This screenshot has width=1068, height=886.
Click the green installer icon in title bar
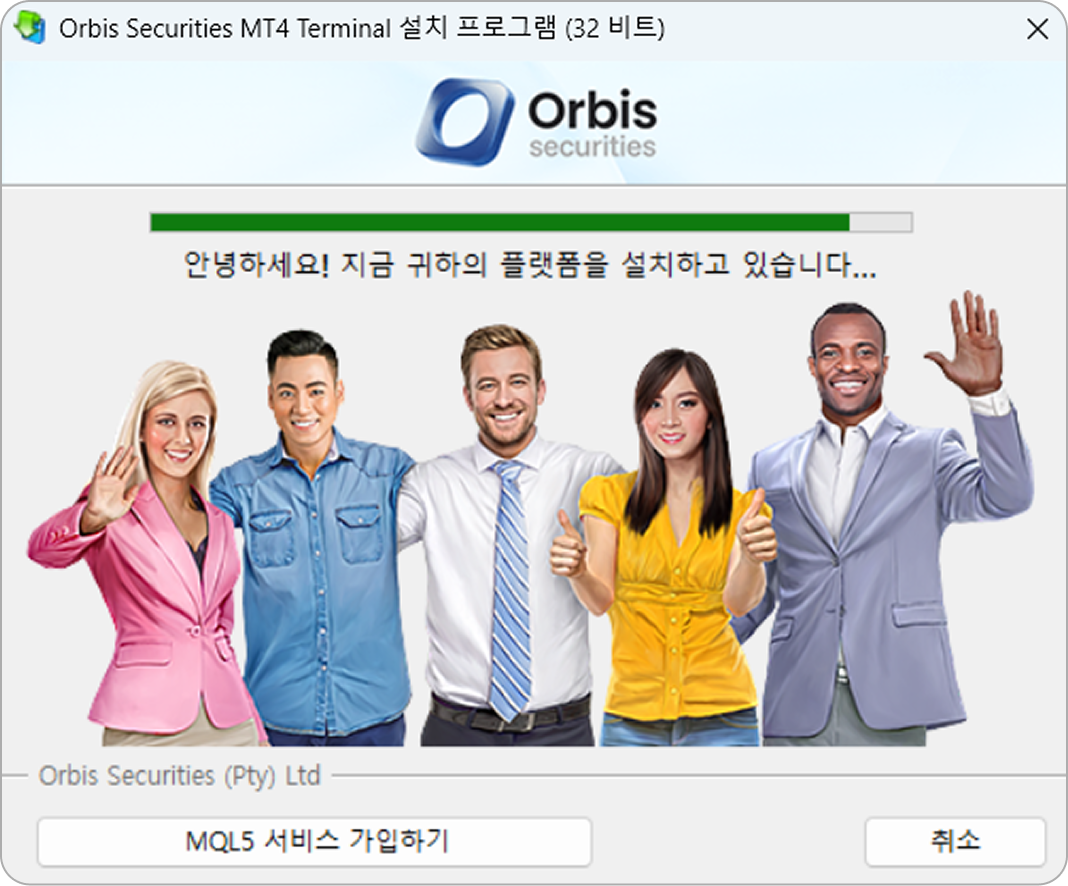(x=30, y=29)
